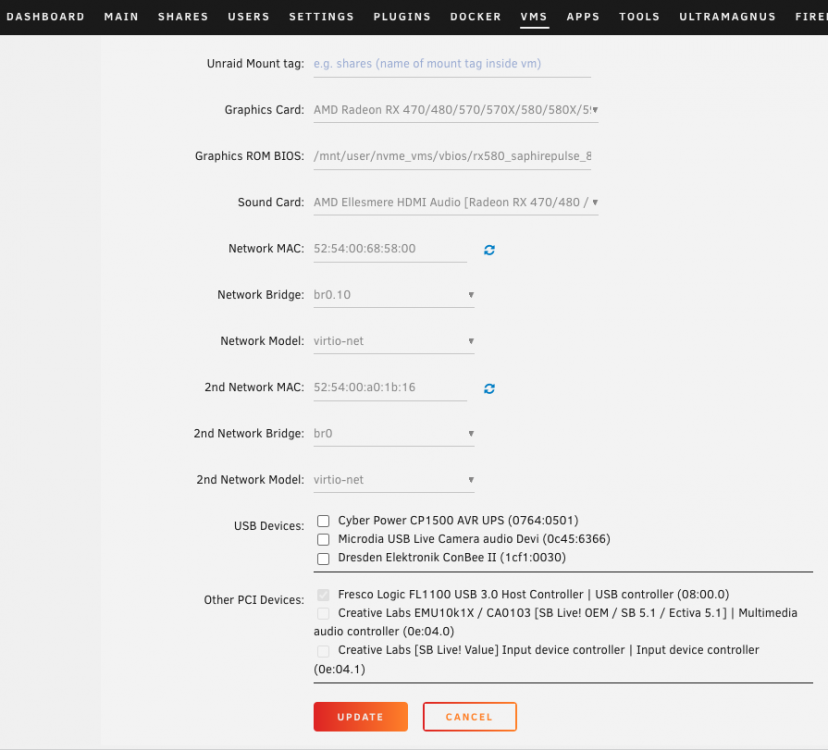Open 2nd Network Bridge br0 dropdown
Viewport: 828px width, 750px height.
point(394,434)
